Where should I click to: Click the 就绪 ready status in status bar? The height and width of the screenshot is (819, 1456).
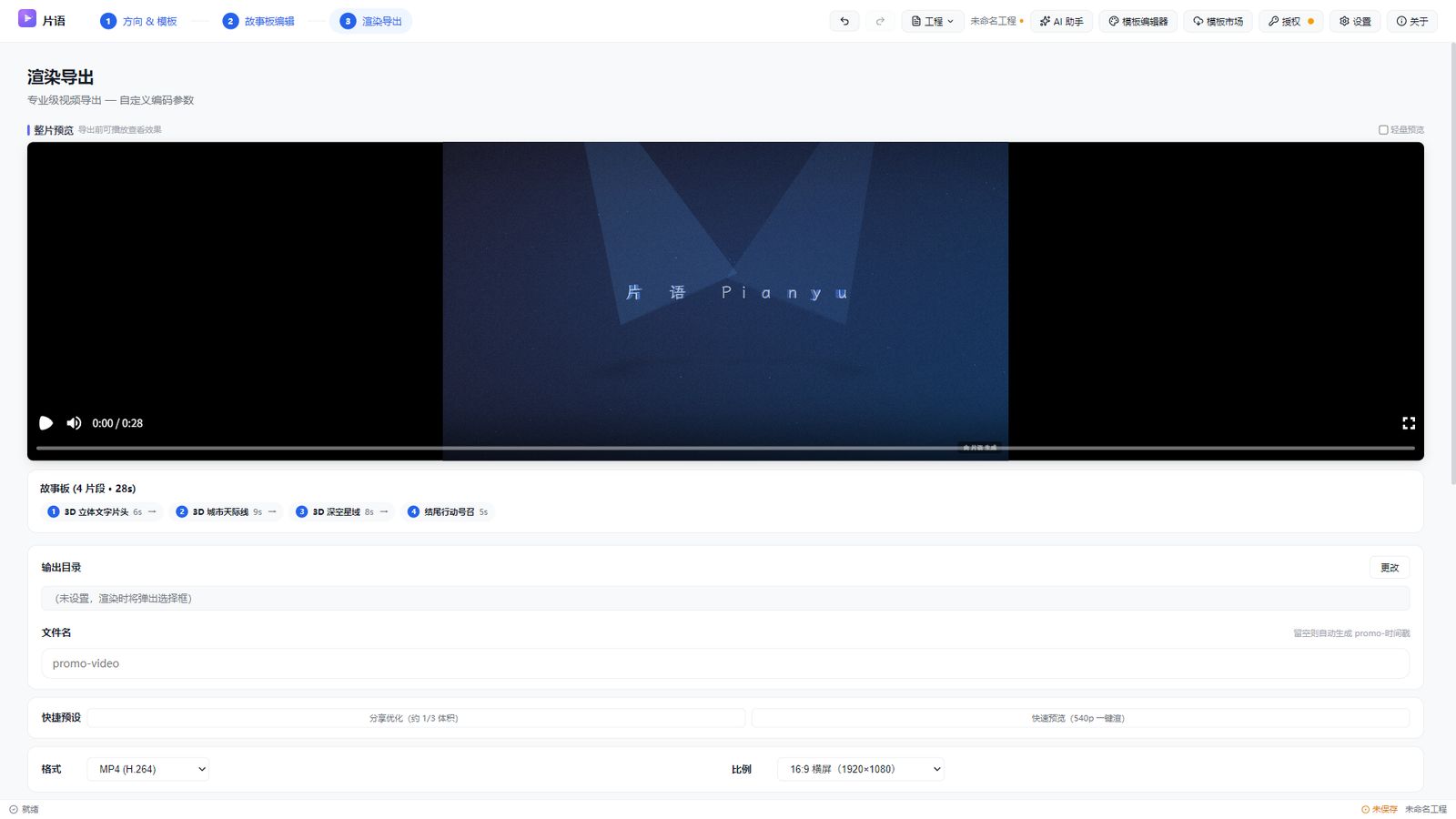tap(25, 809)
